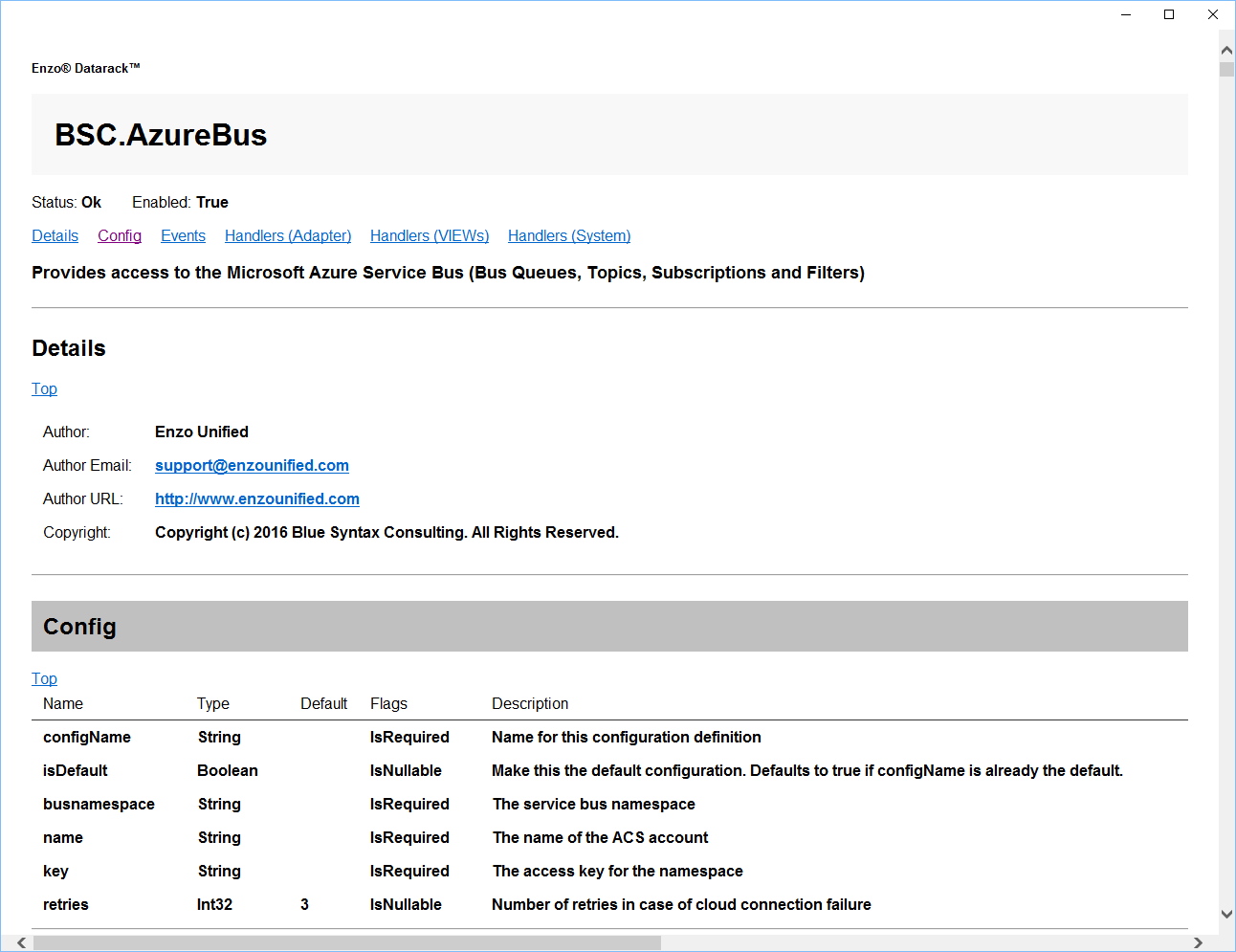1236x952 pixels.
Task: Click the Description column header
Action: (530, 703)
